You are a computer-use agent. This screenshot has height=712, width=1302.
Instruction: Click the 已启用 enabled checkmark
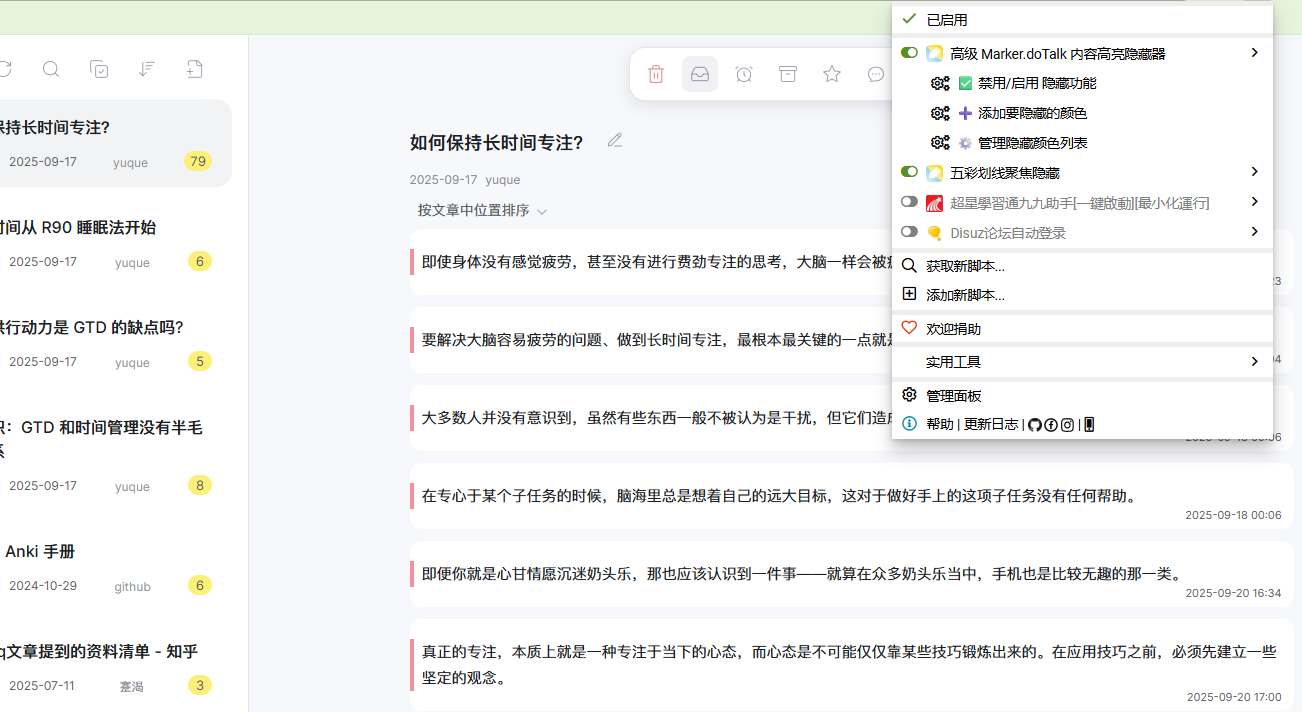(x=909, y=19)
